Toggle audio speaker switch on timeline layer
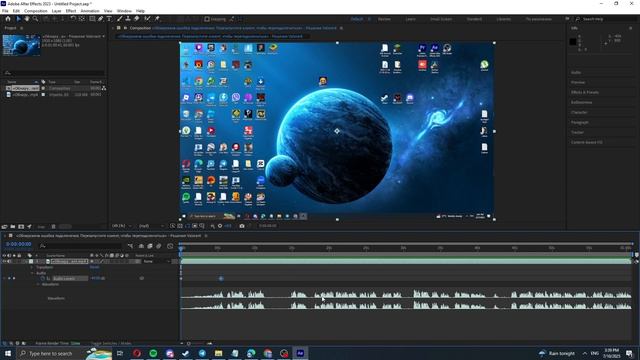Screen dimensions: 640x360 9,261
